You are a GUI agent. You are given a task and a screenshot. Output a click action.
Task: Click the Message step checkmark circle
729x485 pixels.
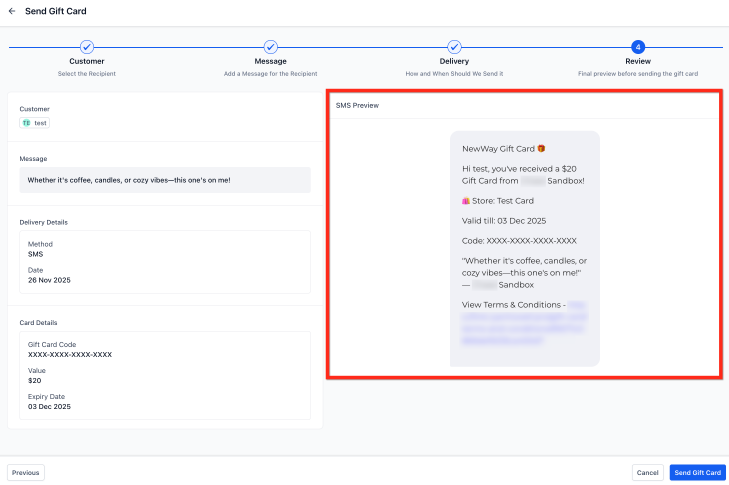[x=270, y=47]
